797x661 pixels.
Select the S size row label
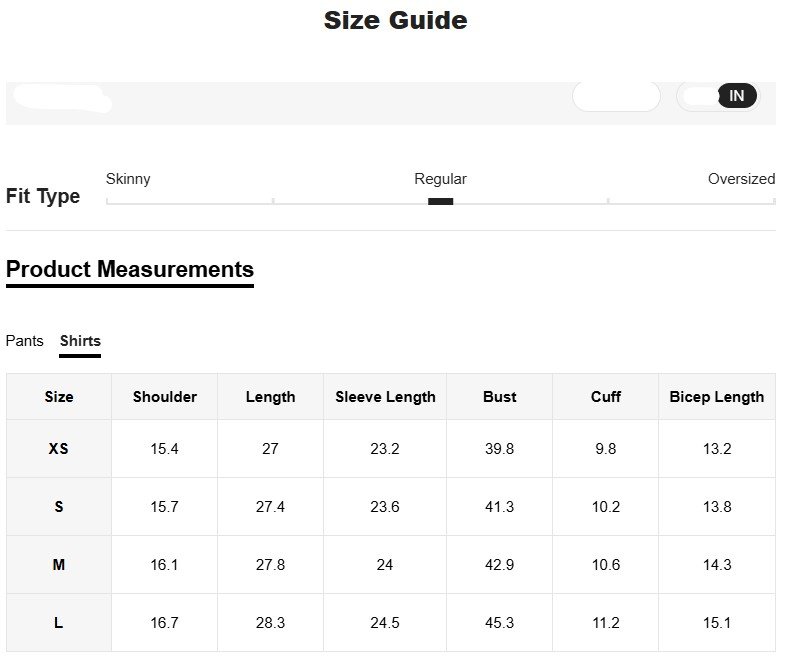click(59, 507)
